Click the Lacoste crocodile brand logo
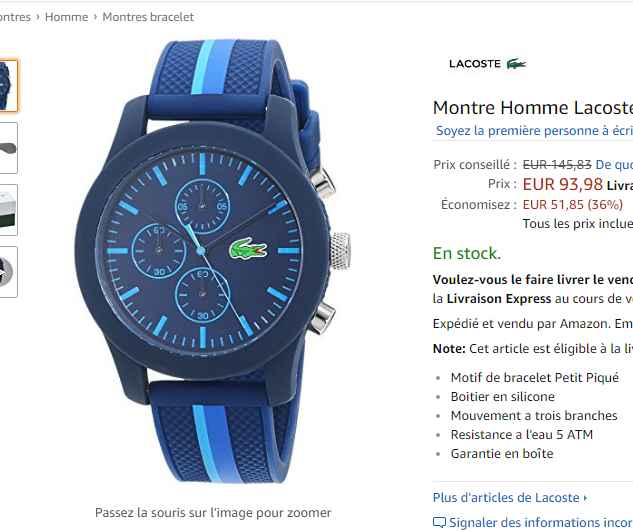633x531 pixels. pyautogui.click(x=487, y=64)
